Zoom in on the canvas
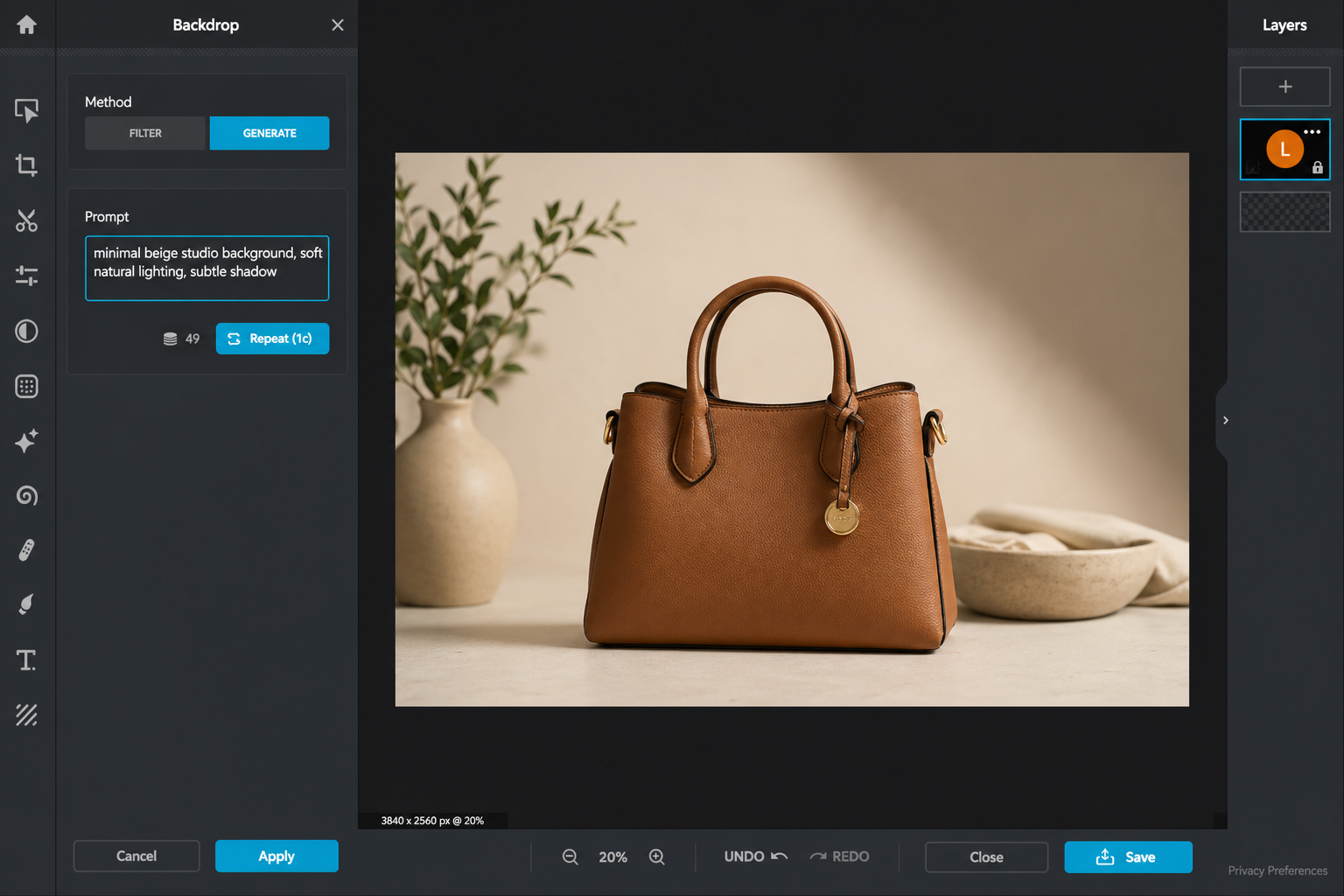 (657, 857)
